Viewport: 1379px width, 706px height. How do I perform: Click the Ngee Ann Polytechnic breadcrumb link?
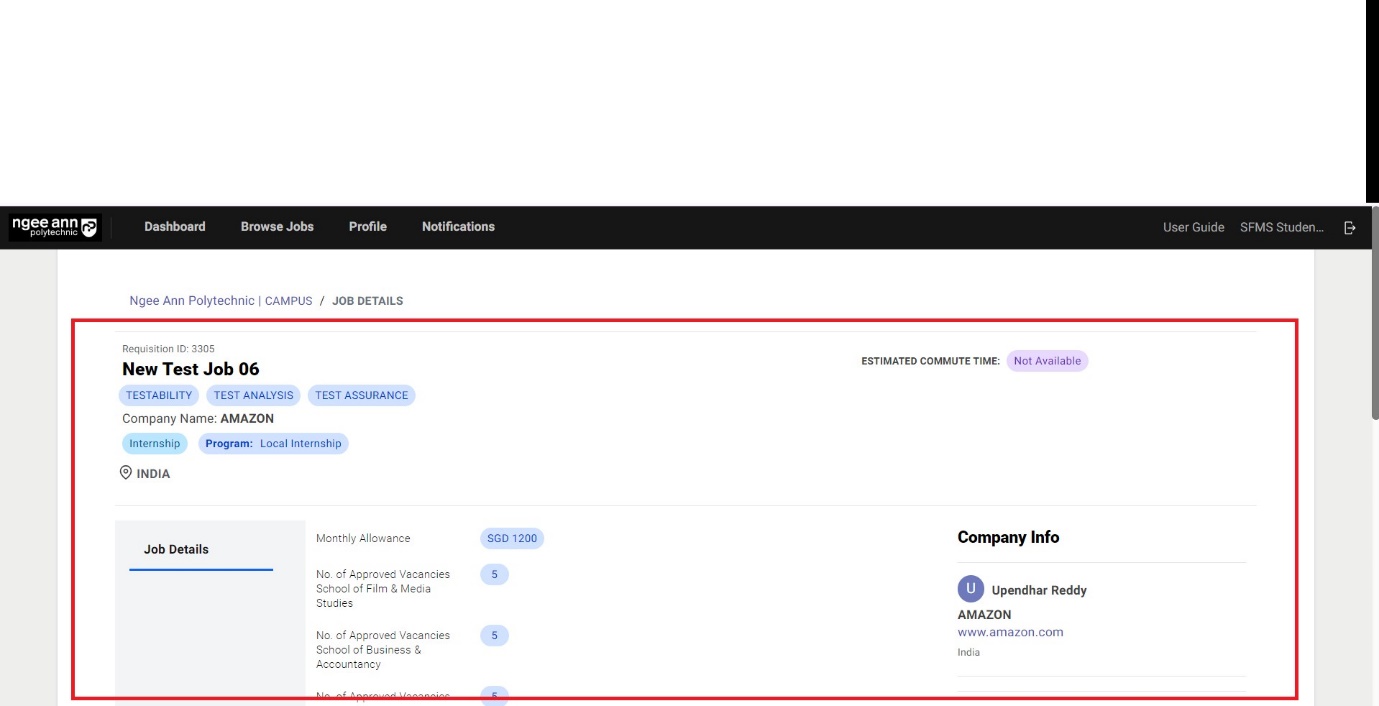point(192,301)
